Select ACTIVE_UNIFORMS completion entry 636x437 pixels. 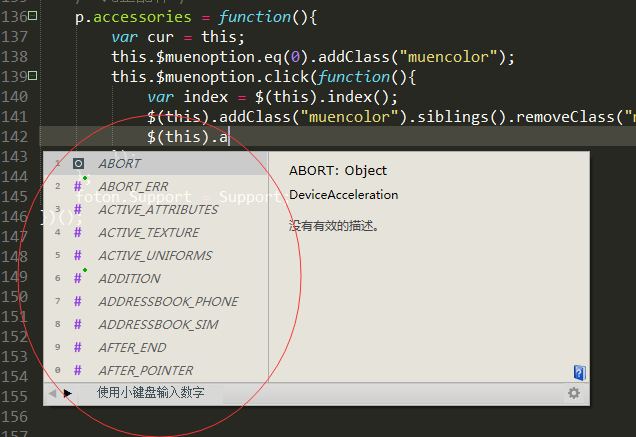154,255
